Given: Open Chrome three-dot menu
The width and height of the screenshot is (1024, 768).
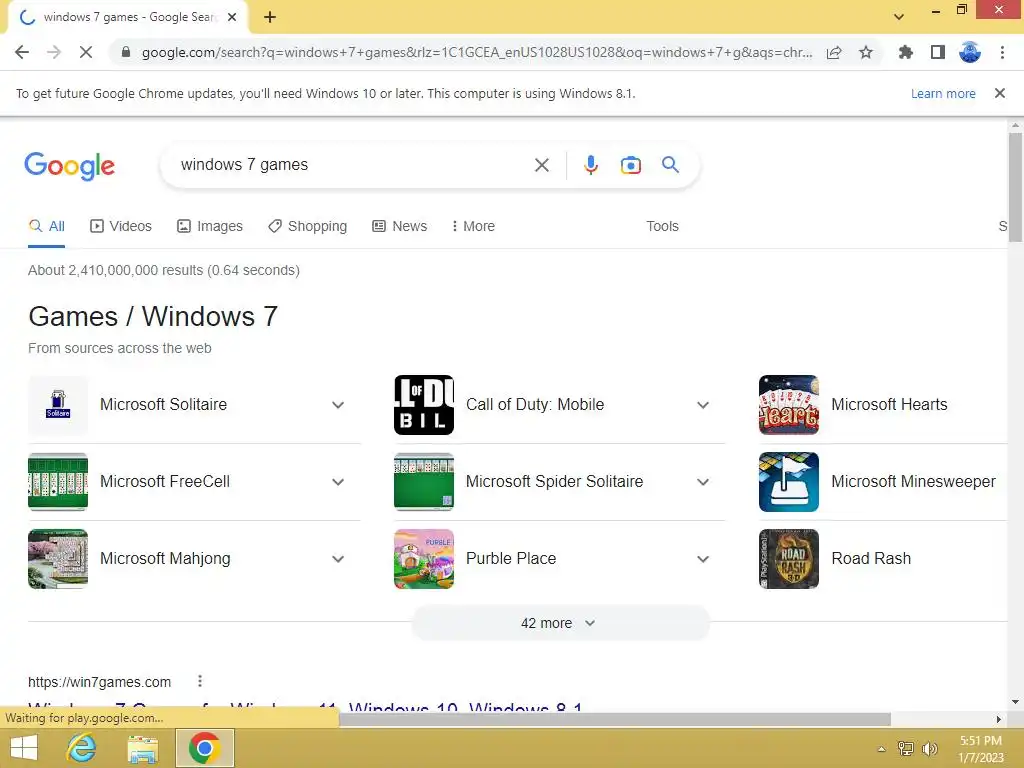Looking at the screenshot, I should [1002, 52].
